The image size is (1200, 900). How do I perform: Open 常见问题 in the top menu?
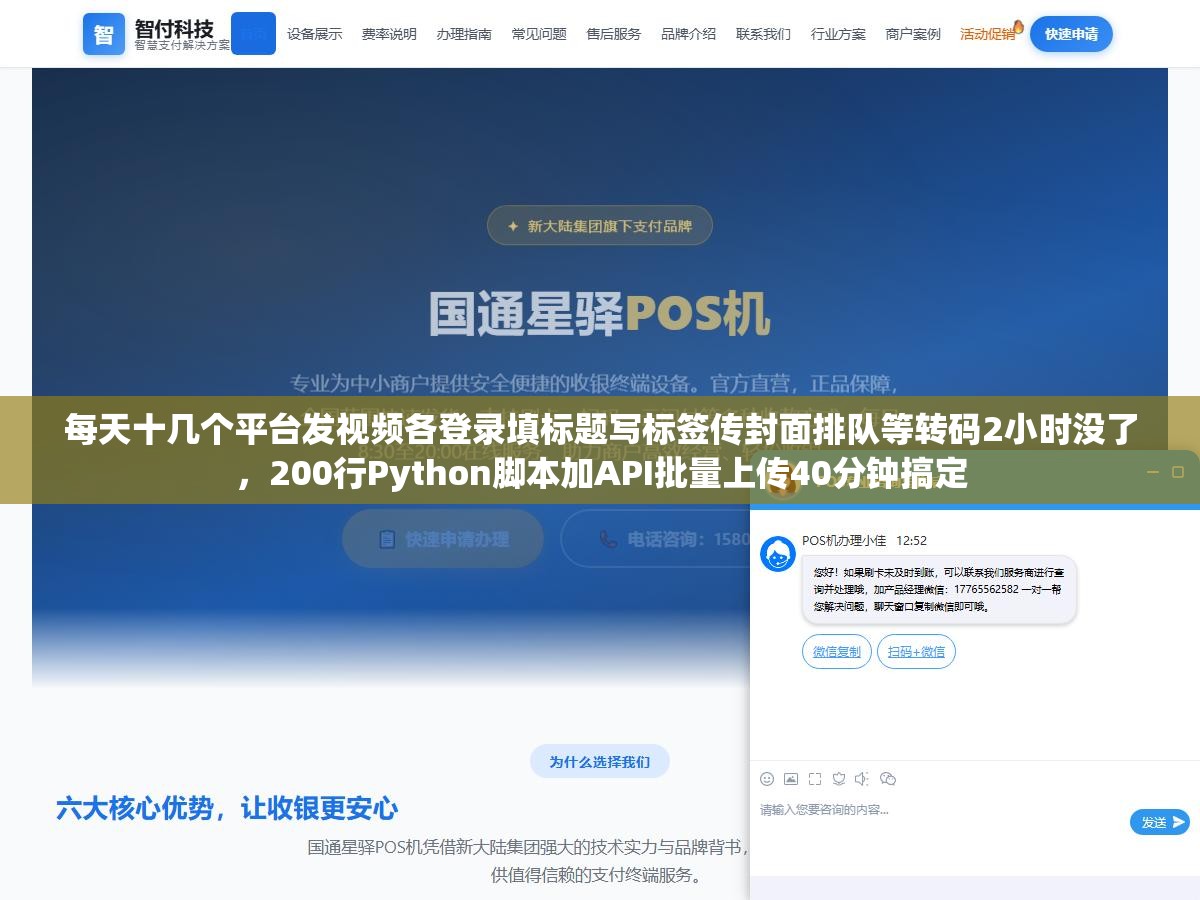[539, 34]
